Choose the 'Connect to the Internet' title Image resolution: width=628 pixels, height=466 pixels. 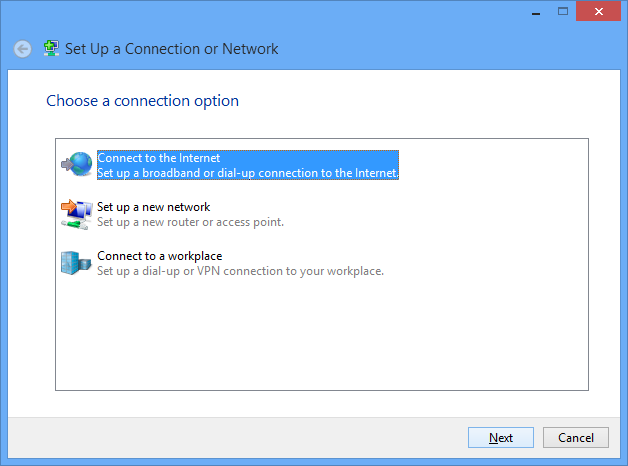[x=159, y=158]
